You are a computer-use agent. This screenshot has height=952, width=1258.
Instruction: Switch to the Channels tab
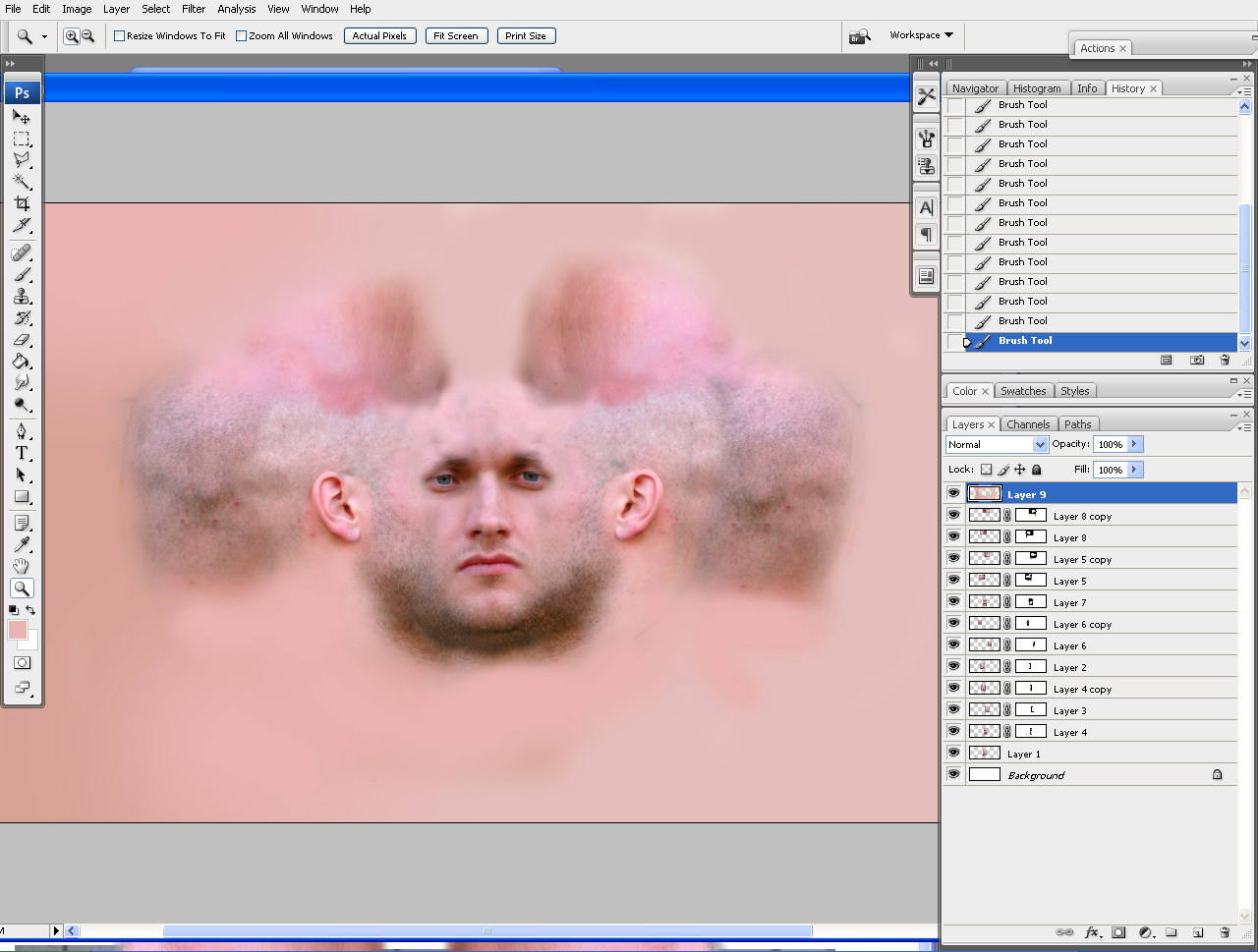(1028, 424)
